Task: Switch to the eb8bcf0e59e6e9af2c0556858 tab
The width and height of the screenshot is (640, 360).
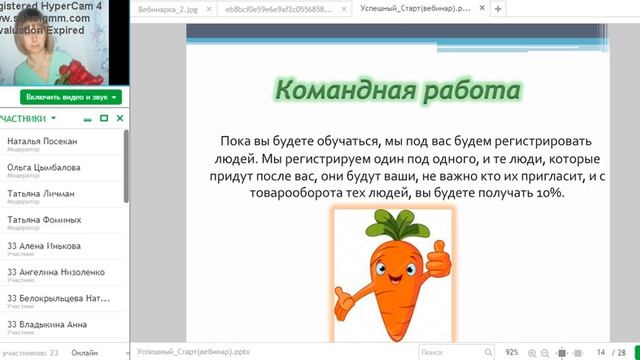Action: [279, 9]
